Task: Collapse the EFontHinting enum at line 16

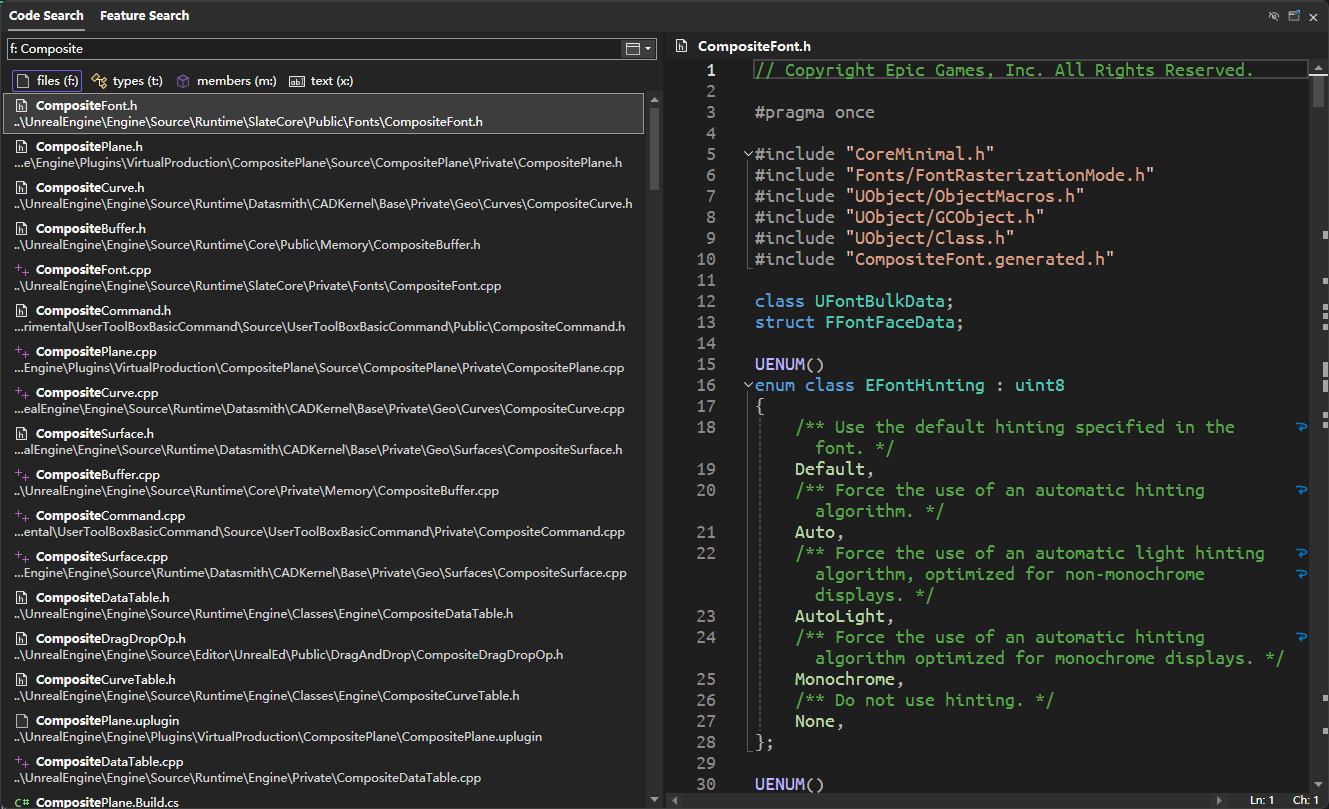Action: [x=747, y=385]
